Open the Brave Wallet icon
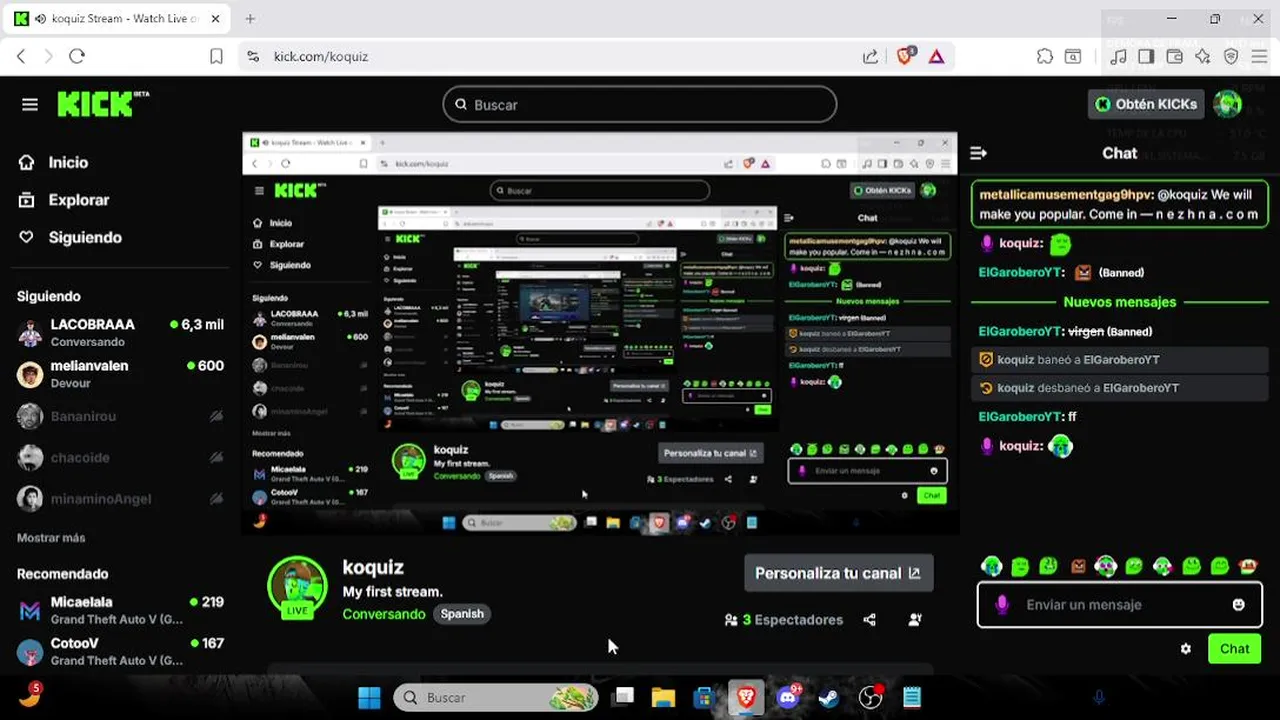The image size is (1280, 720). click(x=1175, y=57)
